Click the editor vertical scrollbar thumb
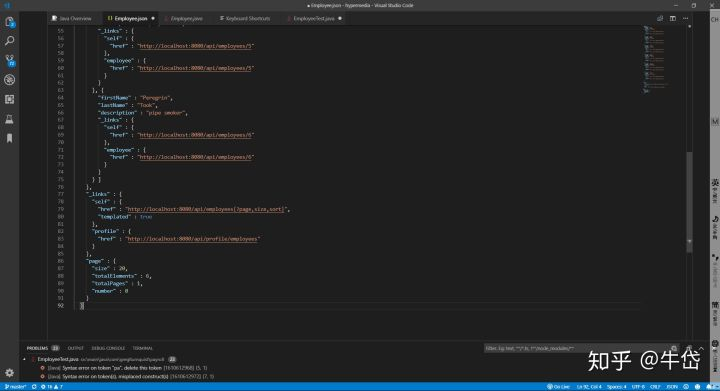The height and width of the screenshot is (391, 720). click(x=689, y=202)
